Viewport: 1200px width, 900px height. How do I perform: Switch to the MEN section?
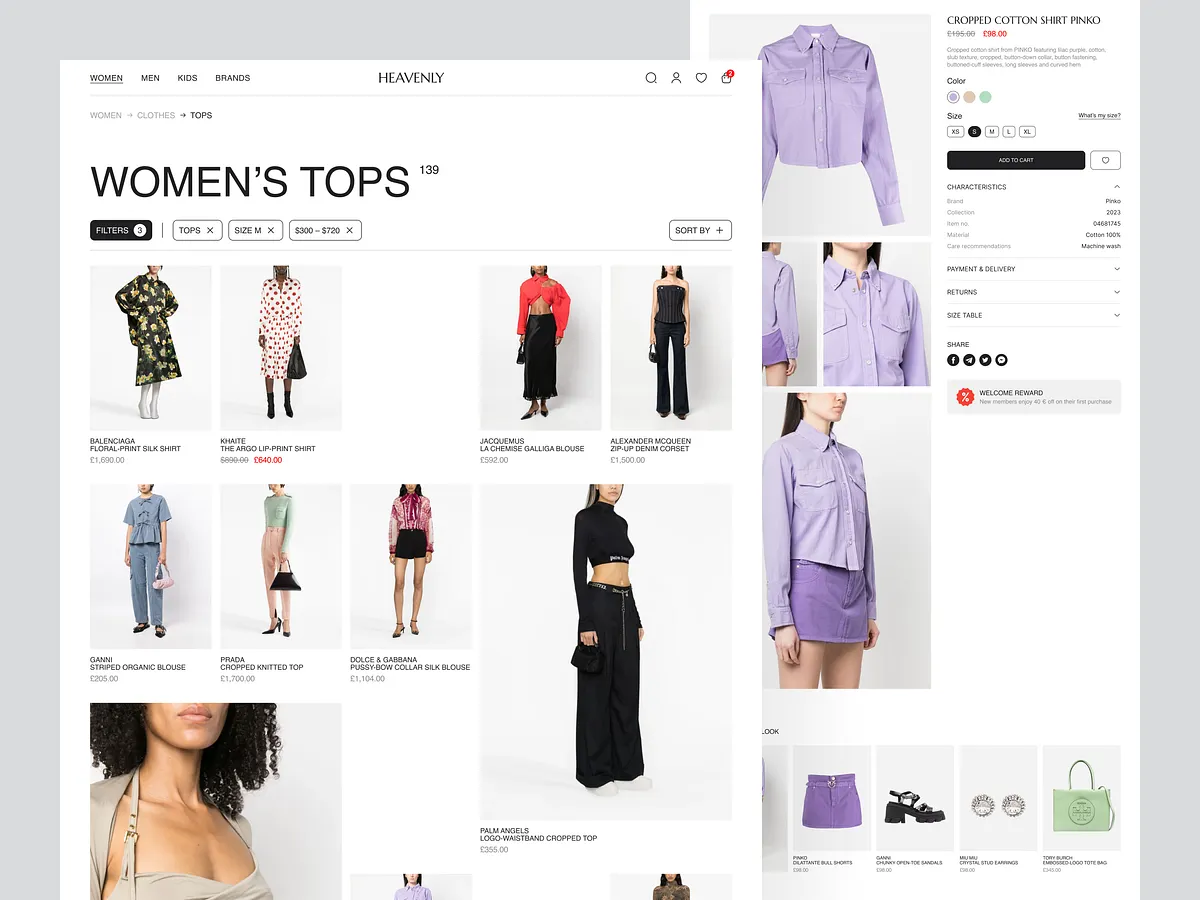[x=150, y=77]
